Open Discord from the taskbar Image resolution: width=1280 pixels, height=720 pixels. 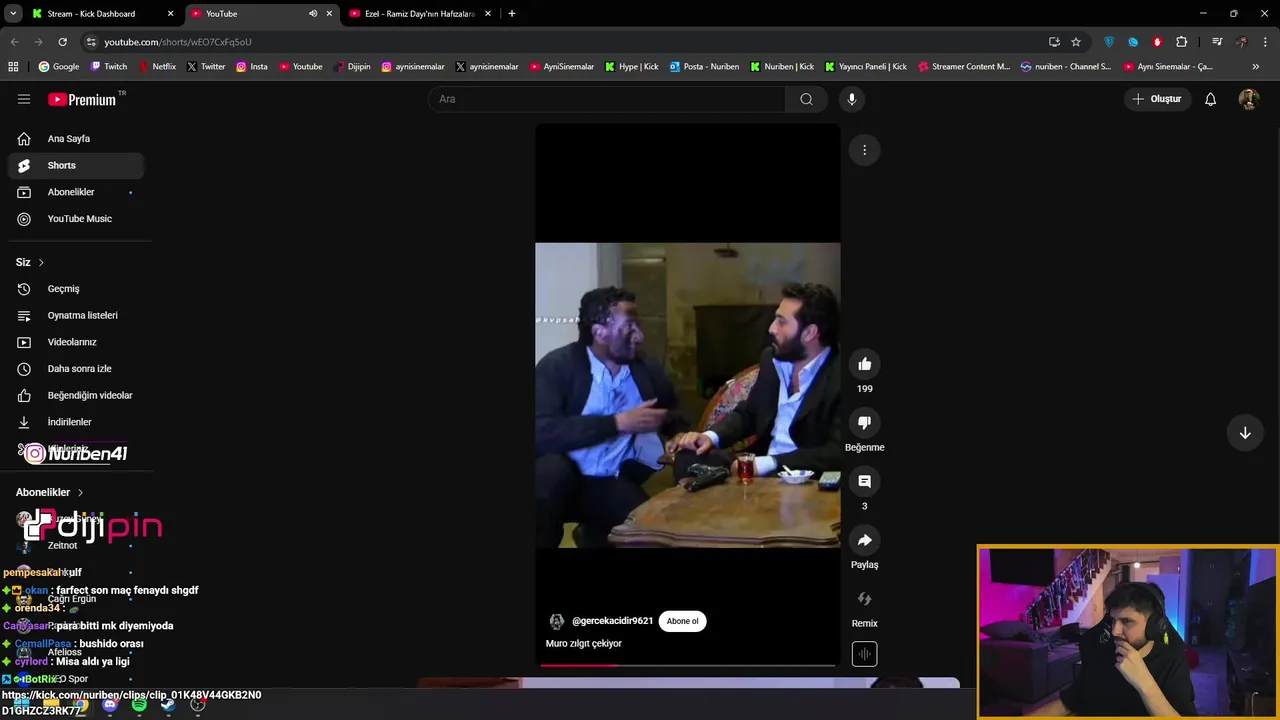coord(110,705)
